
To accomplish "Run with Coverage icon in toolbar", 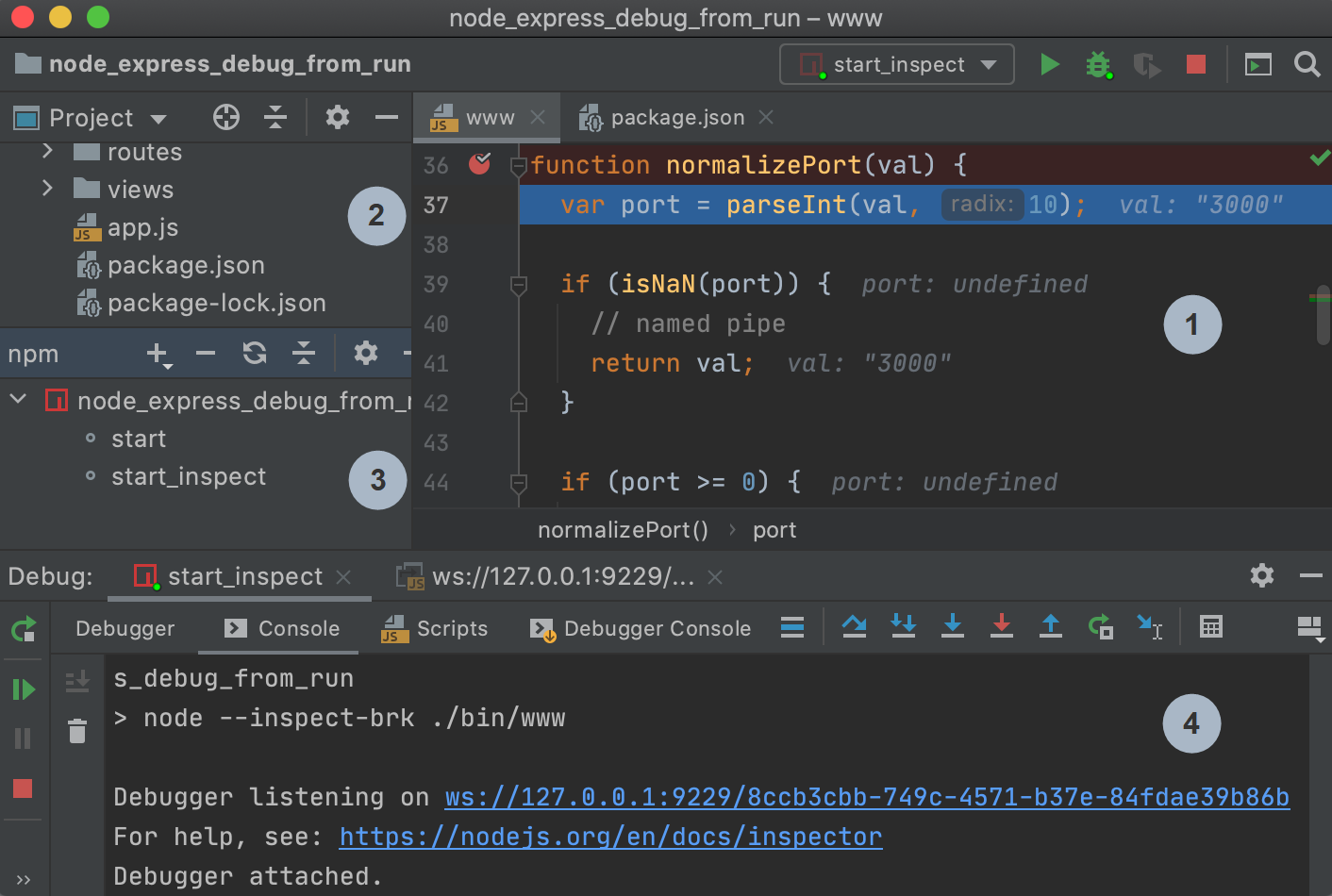I will pyautogui.click(x=1146, y=64).
